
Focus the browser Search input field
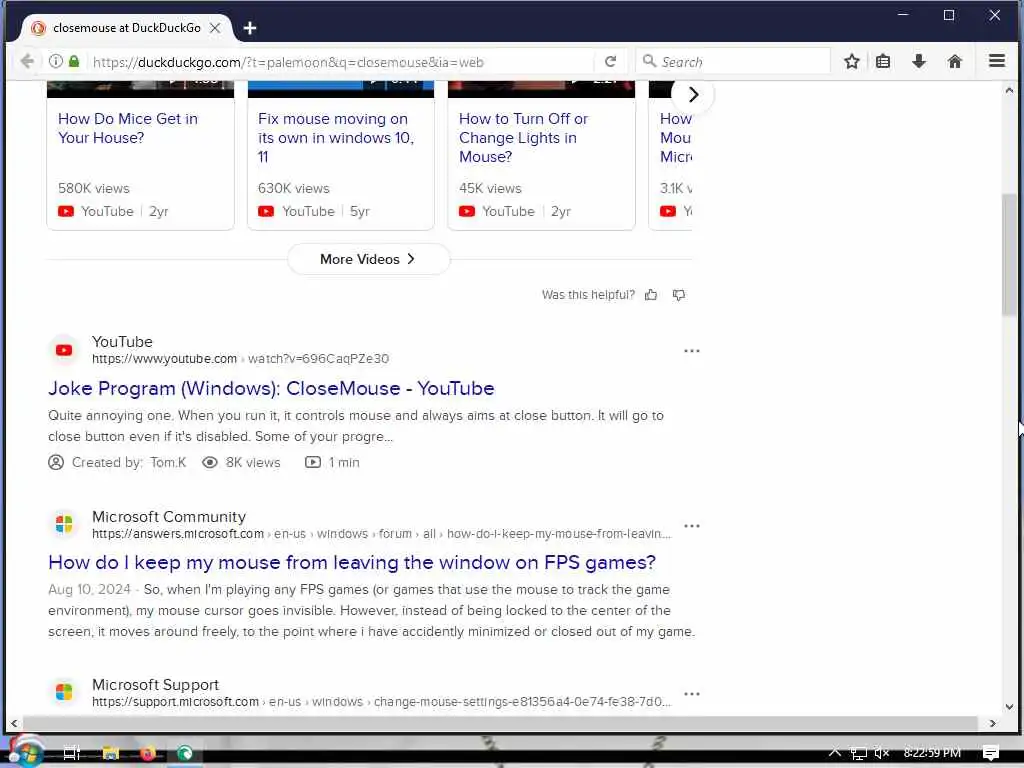733,61
